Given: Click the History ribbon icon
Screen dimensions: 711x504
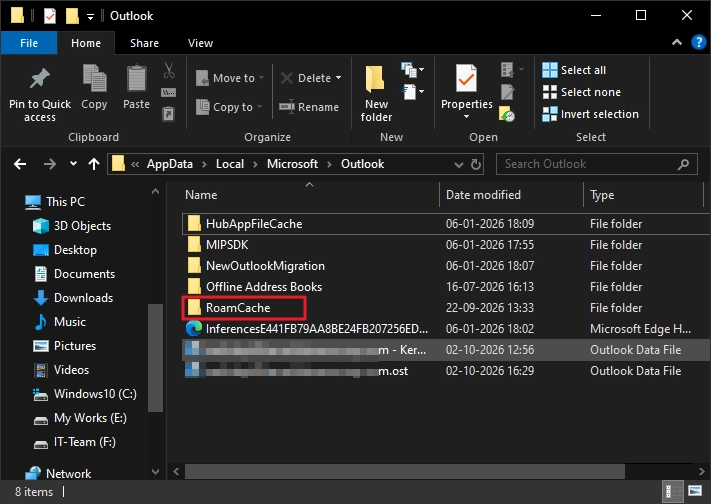Looking at the screenshot, I should (x=507, y=114).
